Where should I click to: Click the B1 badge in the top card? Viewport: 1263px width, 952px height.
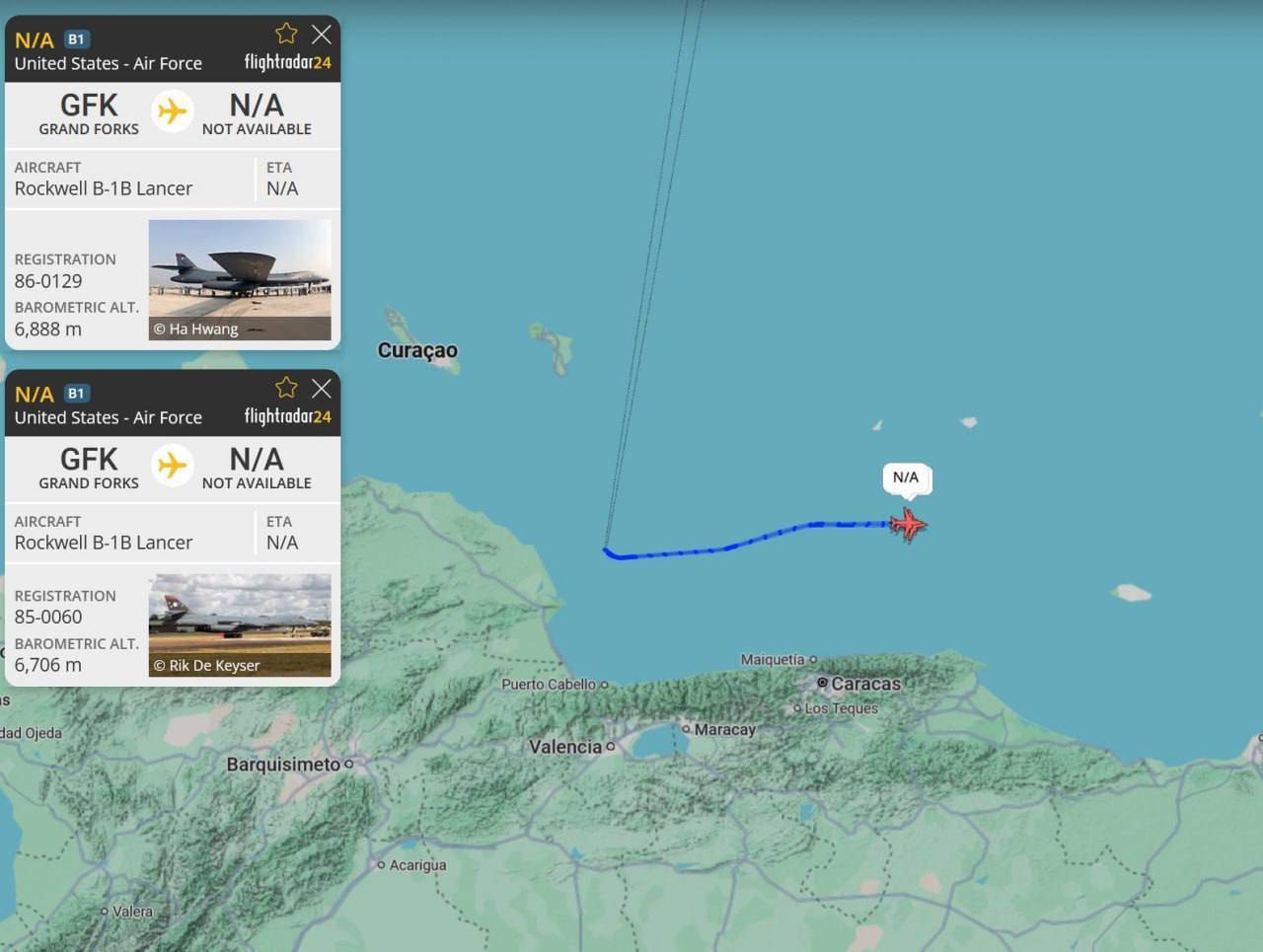point(76,39)
